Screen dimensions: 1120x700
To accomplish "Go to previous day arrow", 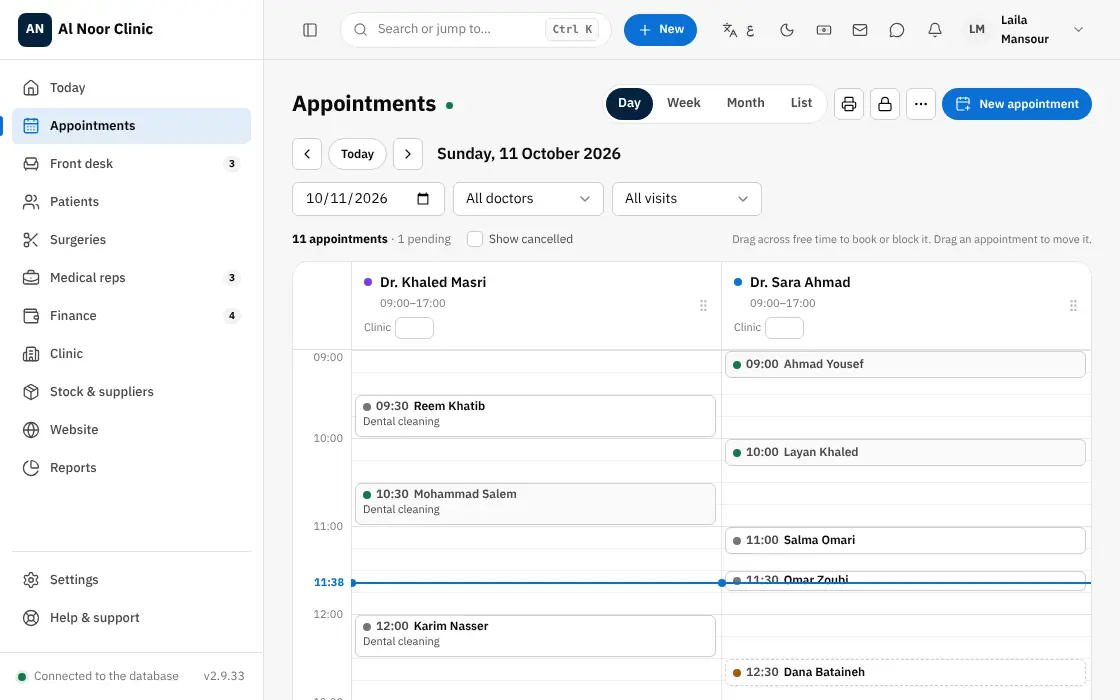I will tap(307, 154).
